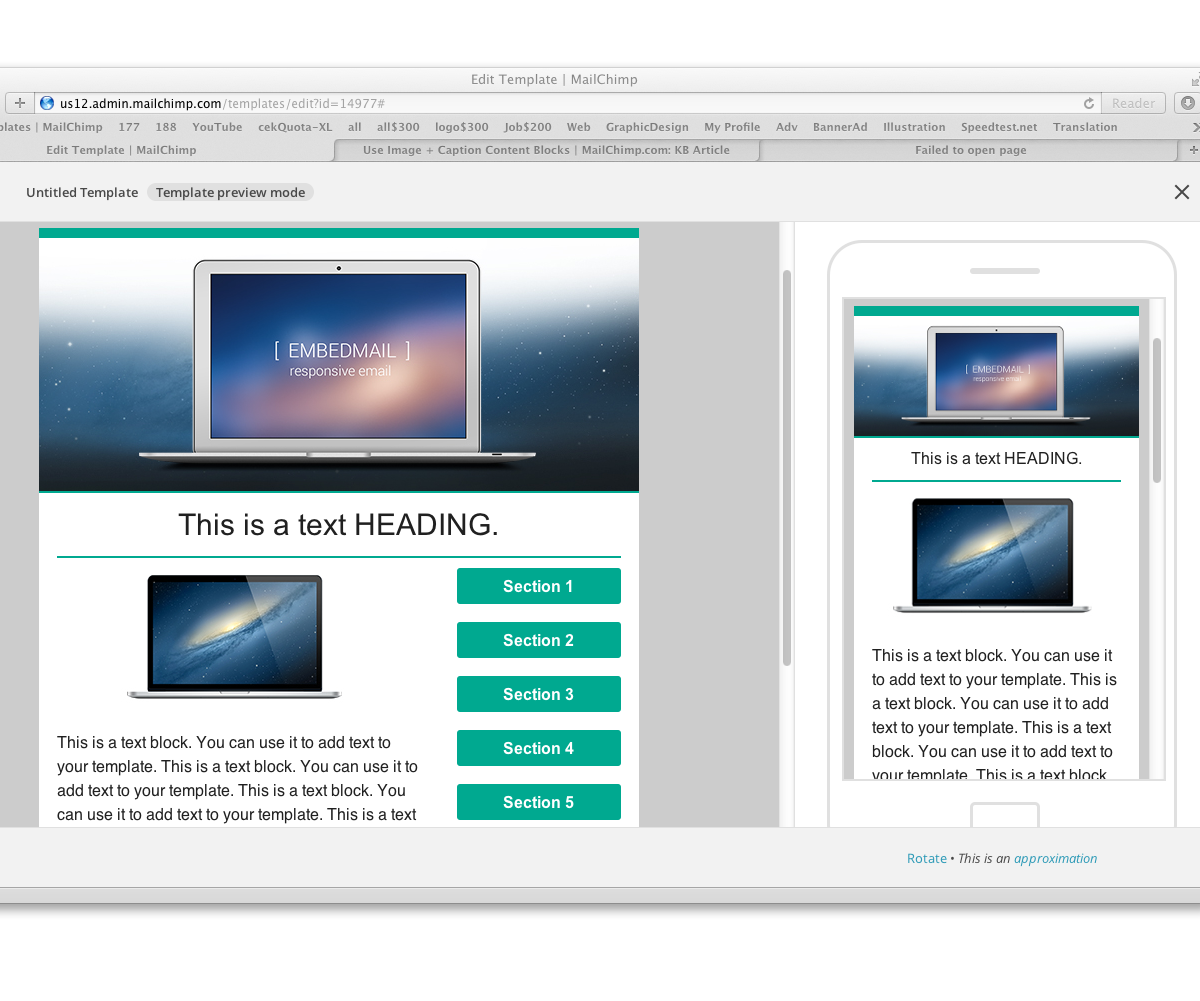
Task: Click the mobile preview heading text
Action: click(x=996, y=458)
